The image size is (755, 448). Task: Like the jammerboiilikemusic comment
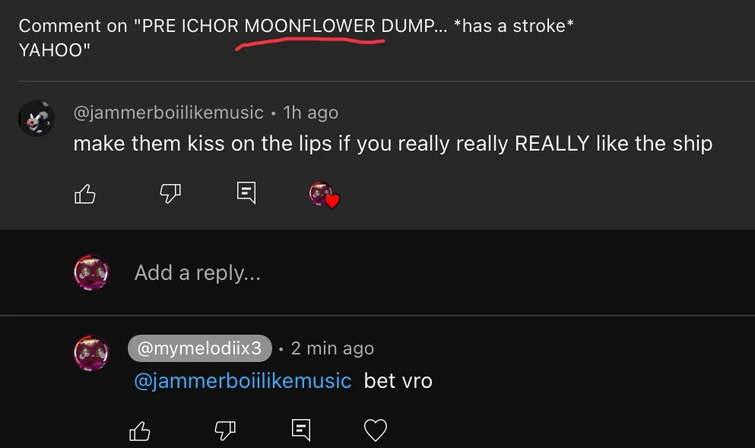tap(85, 194)
